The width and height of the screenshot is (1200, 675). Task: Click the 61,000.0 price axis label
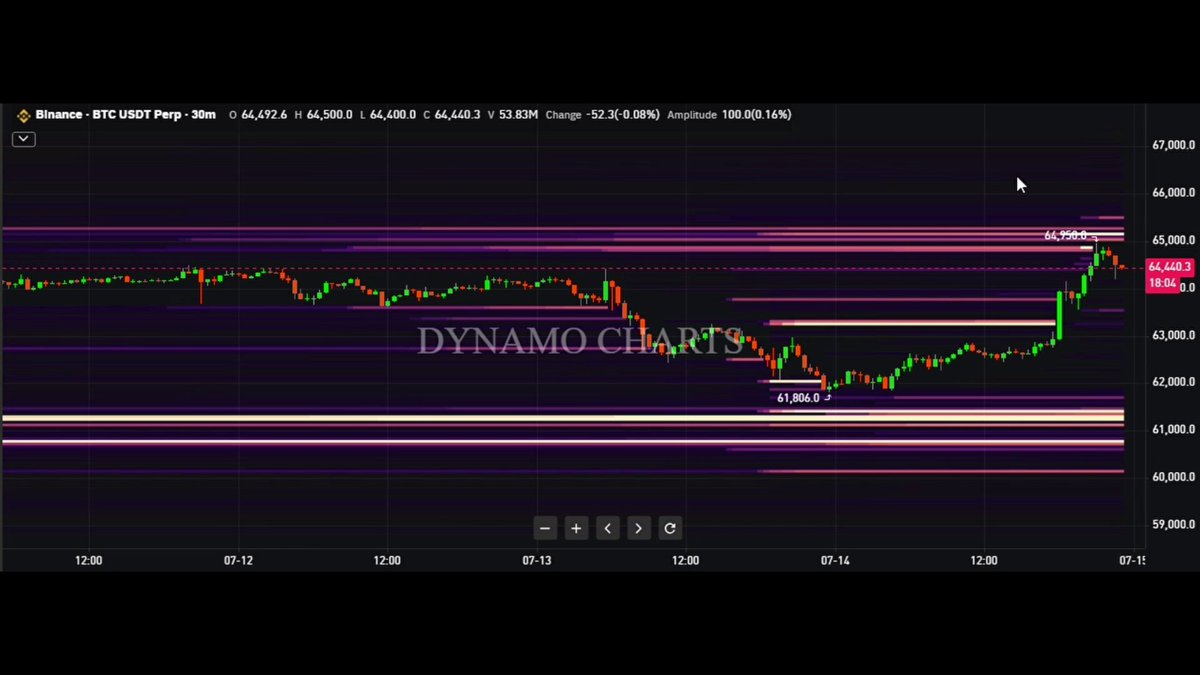point(1173,429)
